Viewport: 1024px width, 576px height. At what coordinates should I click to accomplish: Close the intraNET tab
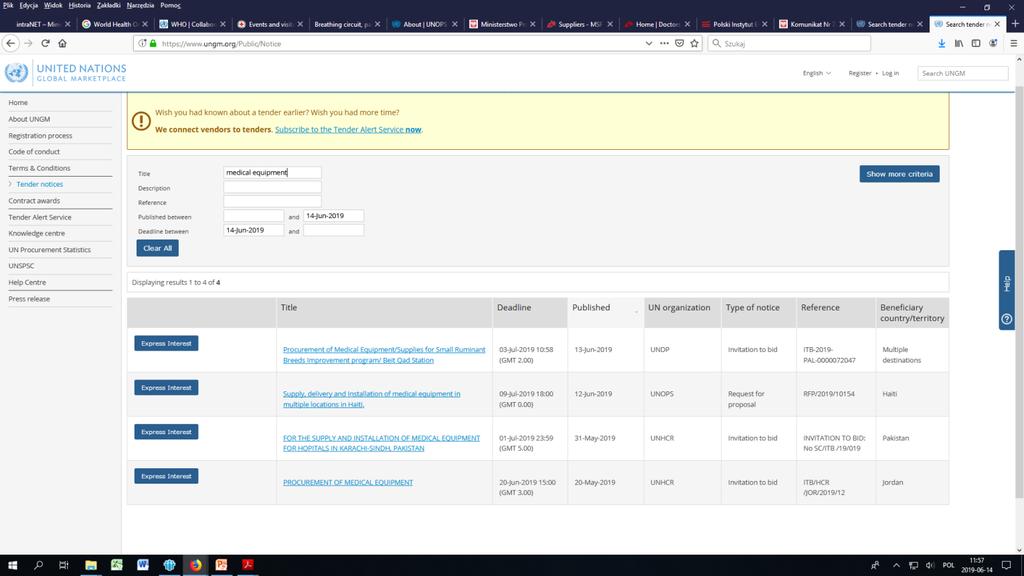67,24
